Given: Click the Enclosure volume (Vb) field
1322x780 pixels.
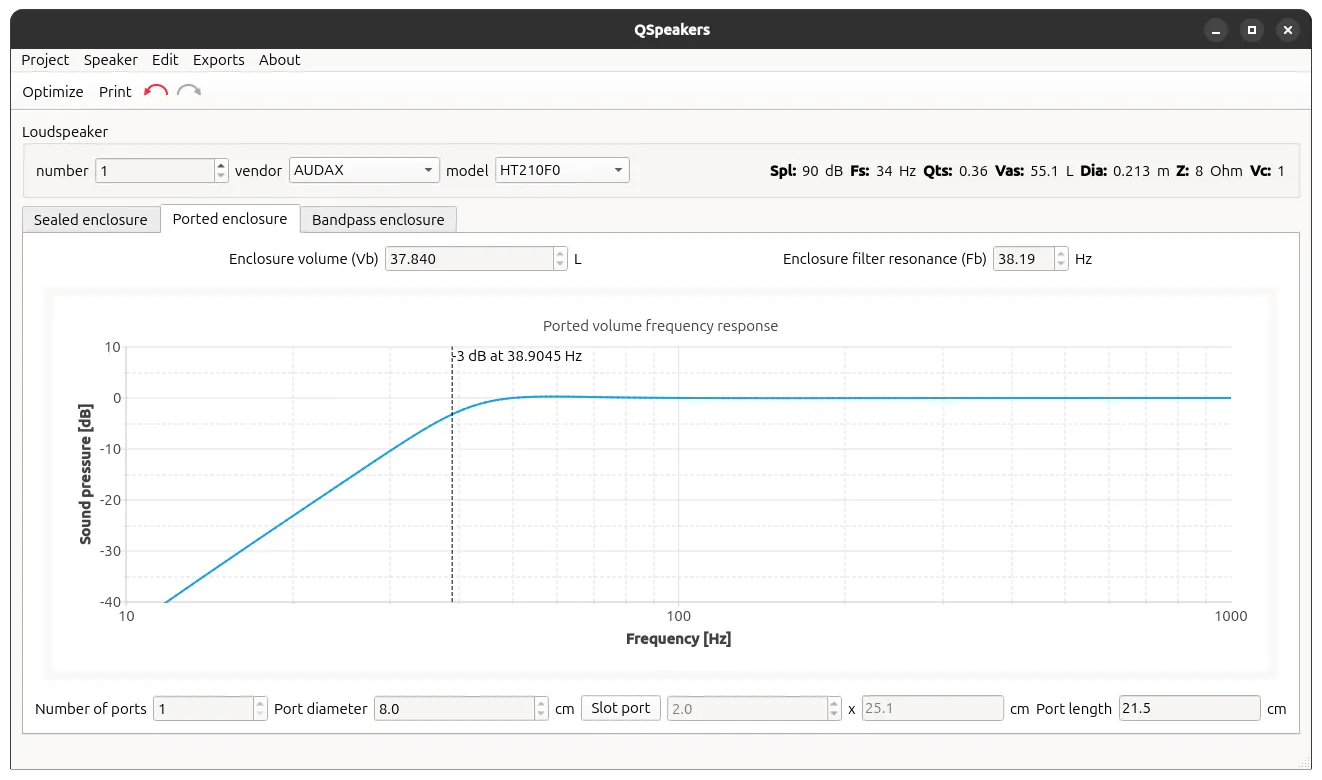Looking at the screenshot, I should click(x=469, y=259).
